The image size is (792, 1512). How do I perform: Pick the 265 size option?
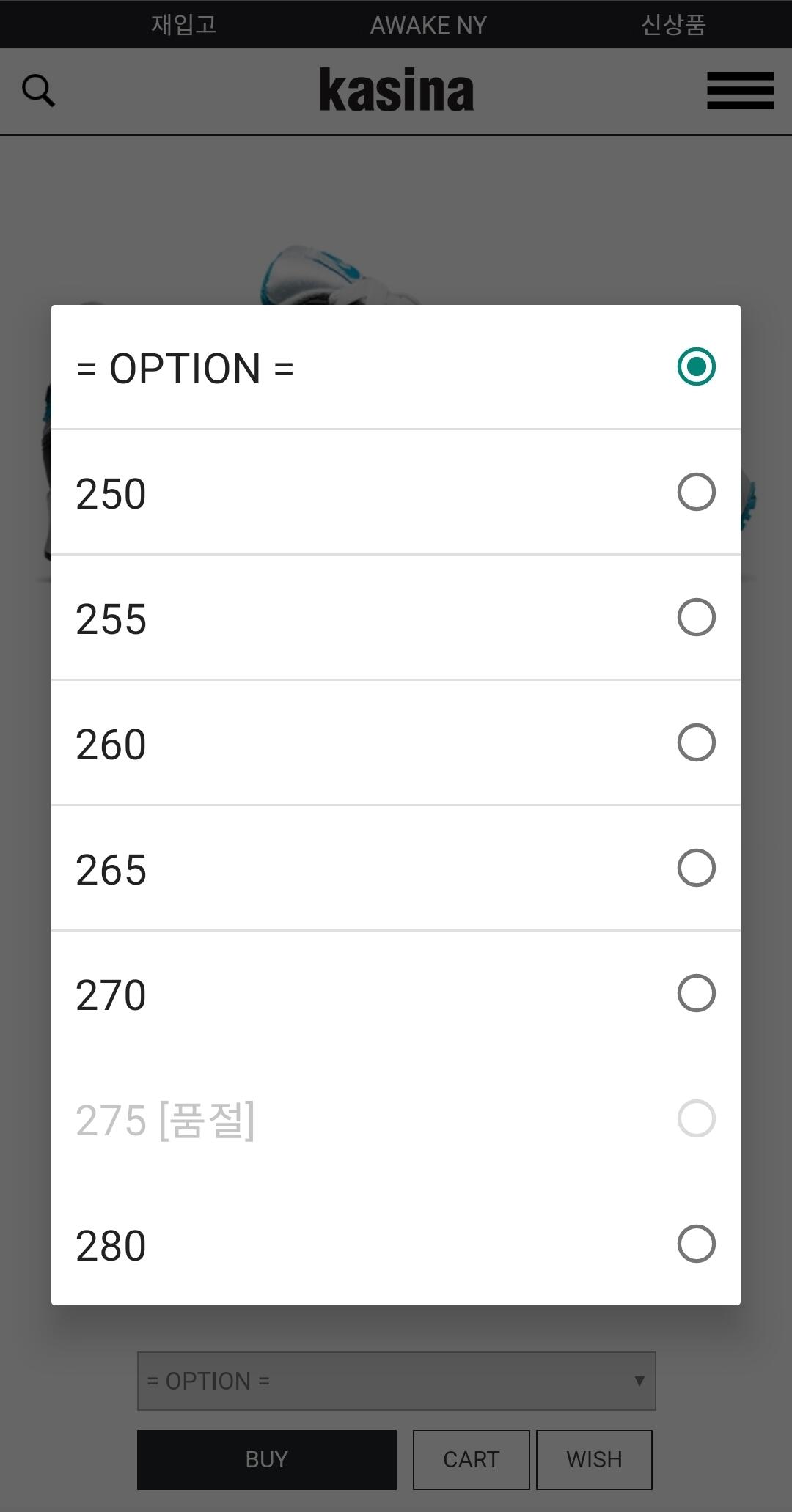pyautogui.click(x=396, y=869)
